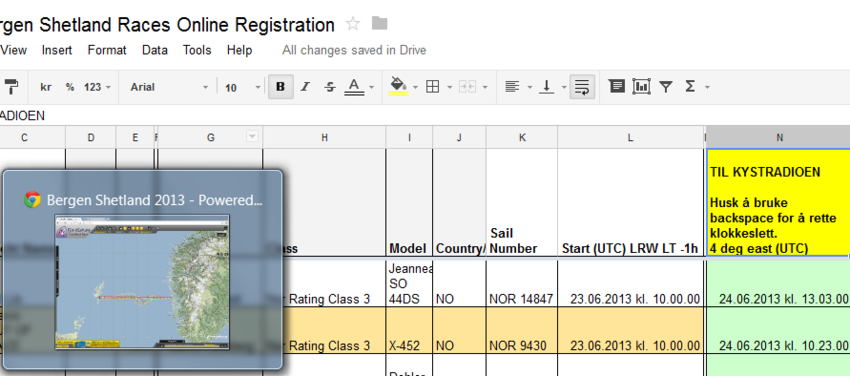The height and width of the screenshot is (376, 850).
Task: Format selection as percent
Action: pos(70,87)
